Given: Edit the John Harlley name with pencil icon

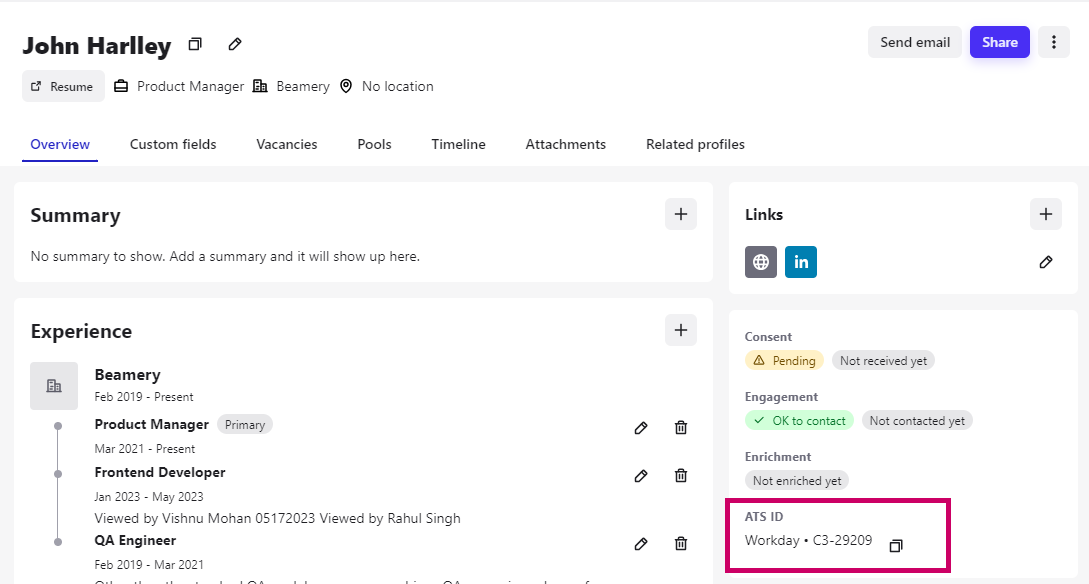Looking at the screenshot, I should pyautogui.click(x=235, y=44).
